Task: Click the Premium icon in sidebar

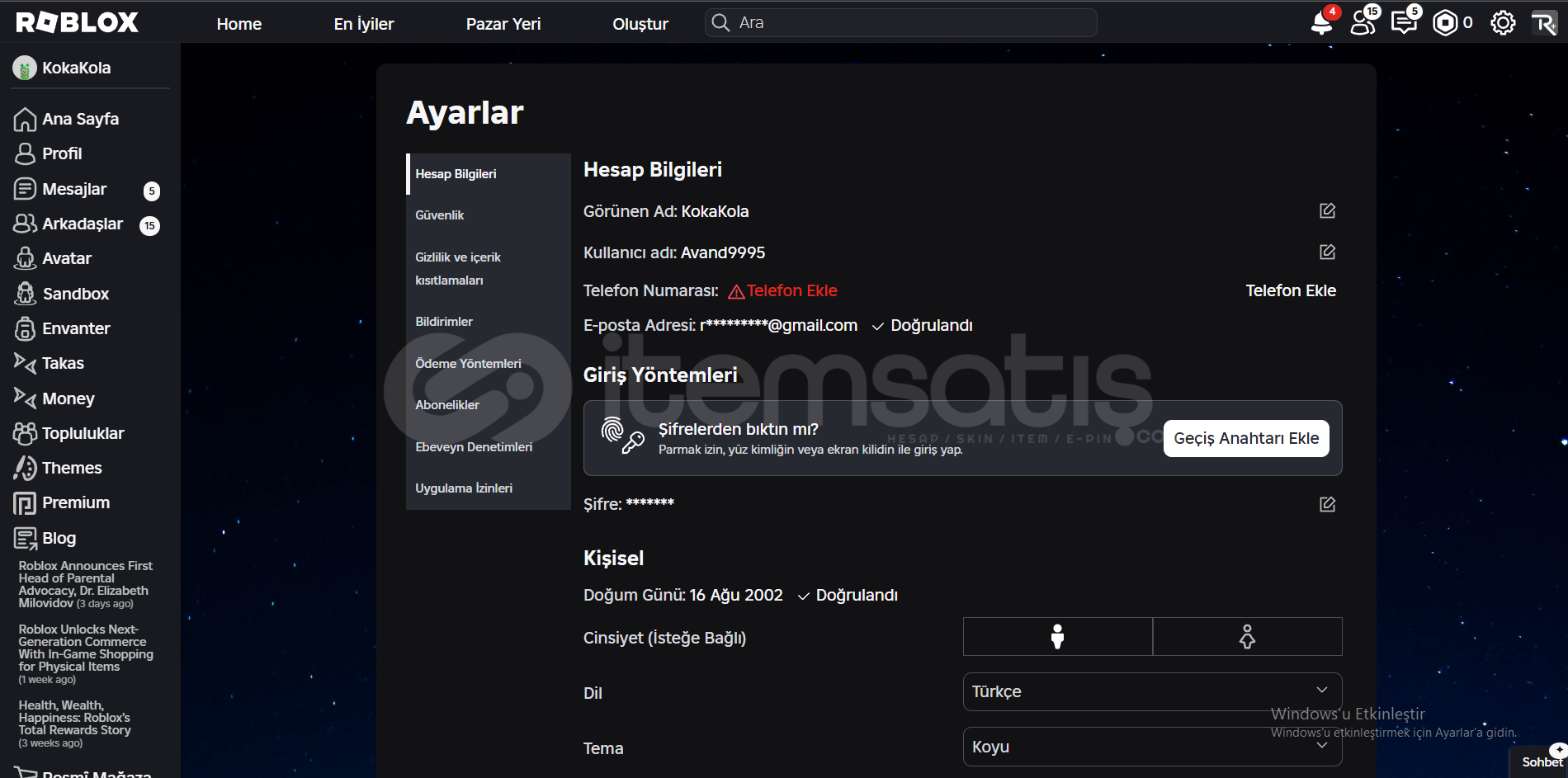Action: pos(26,502)
